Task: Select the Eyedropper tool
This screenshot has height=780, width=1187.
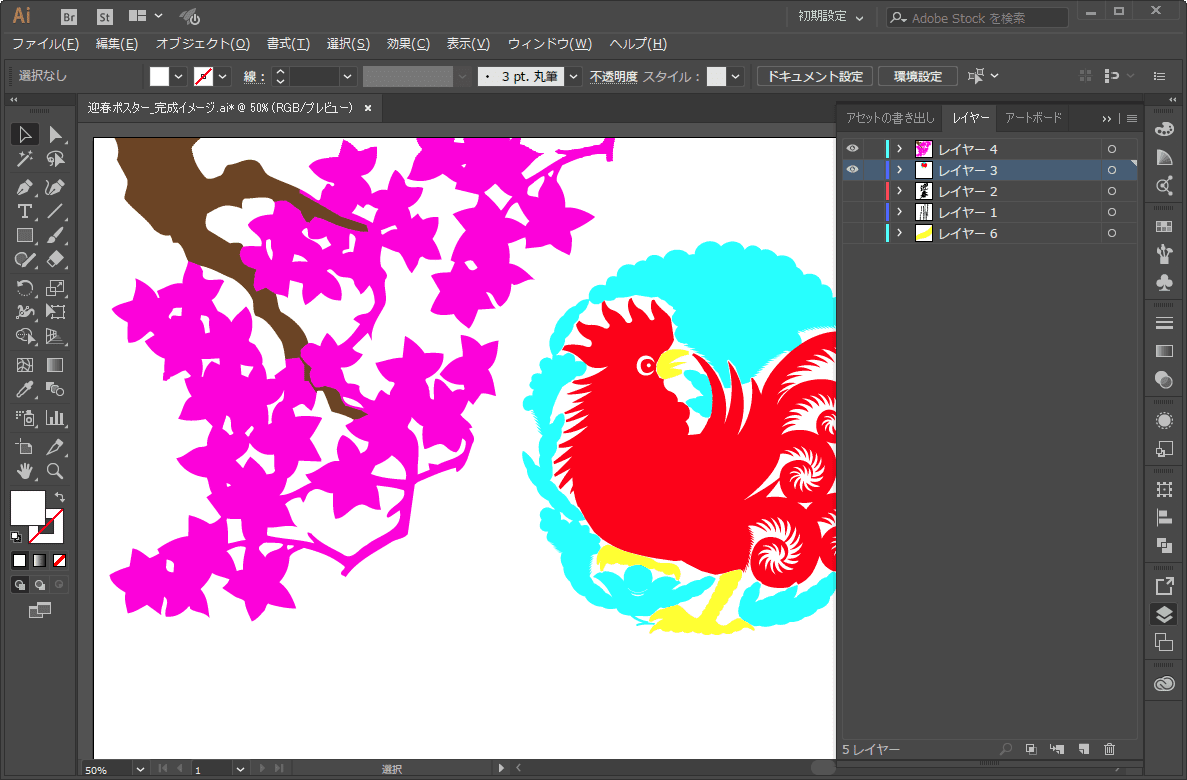Action: (x=24, y=389)
